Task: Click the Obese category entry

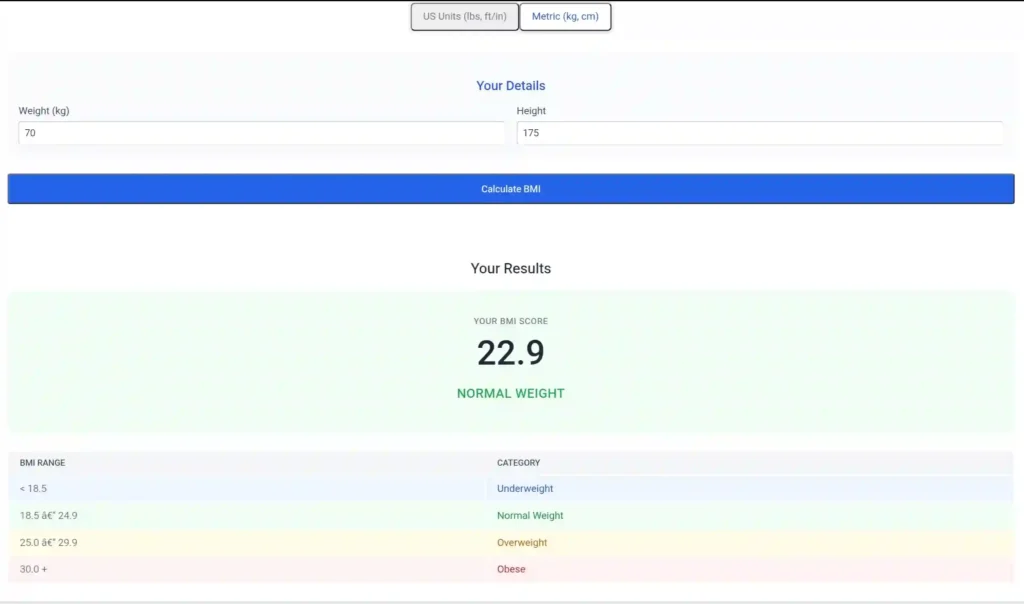Action: [x=510, y=569]
